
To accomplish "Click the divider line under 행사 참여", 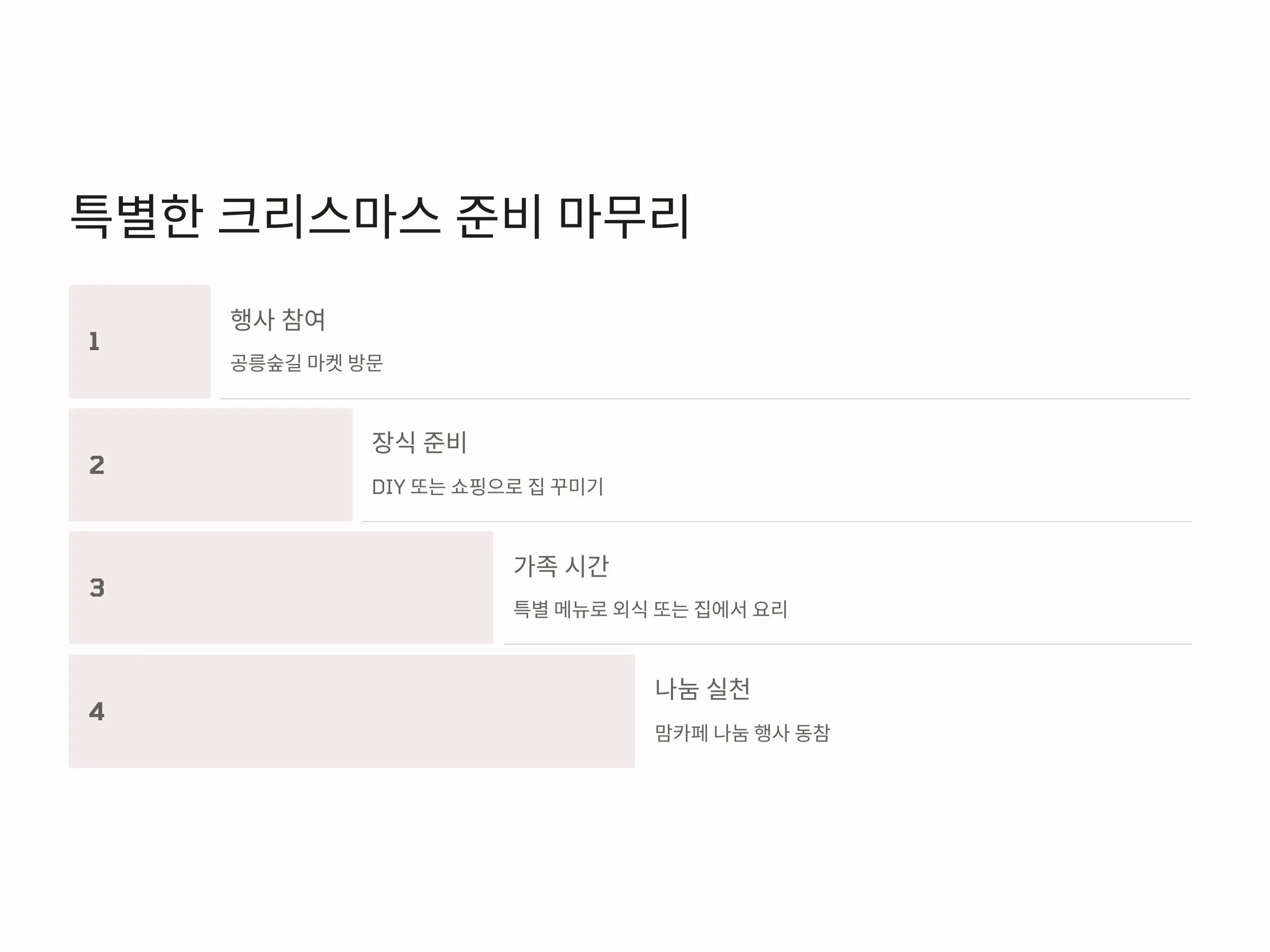I will tap(705, 399).
